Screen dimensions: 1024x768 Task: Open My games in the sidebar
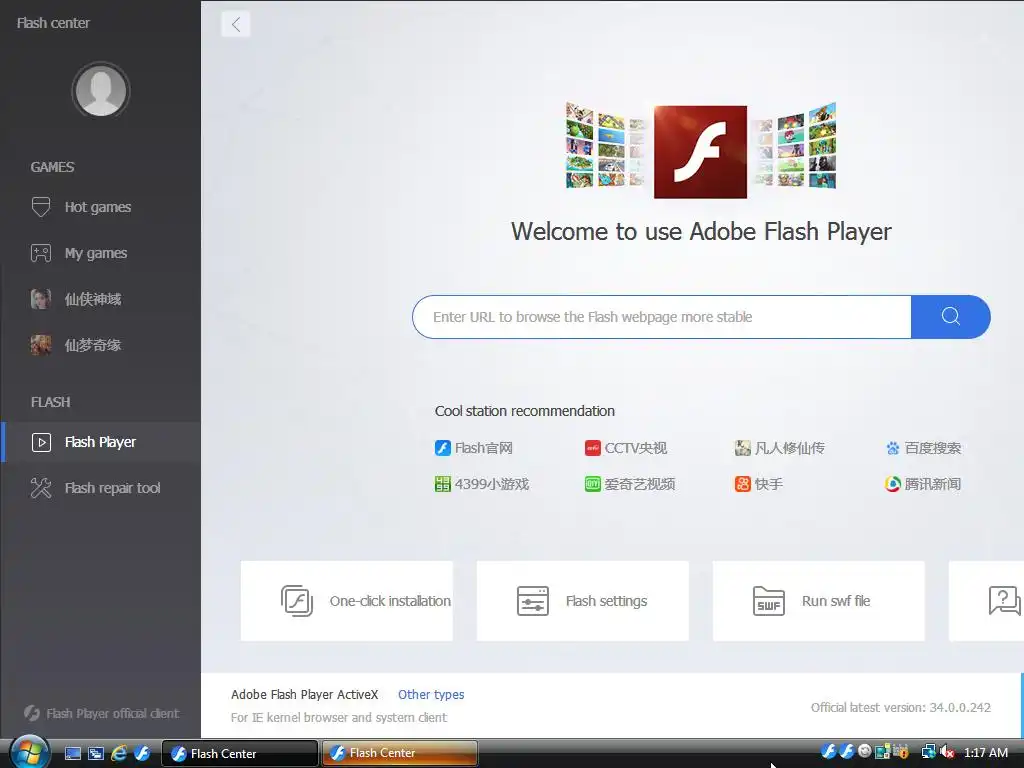[x=101, y=253]
